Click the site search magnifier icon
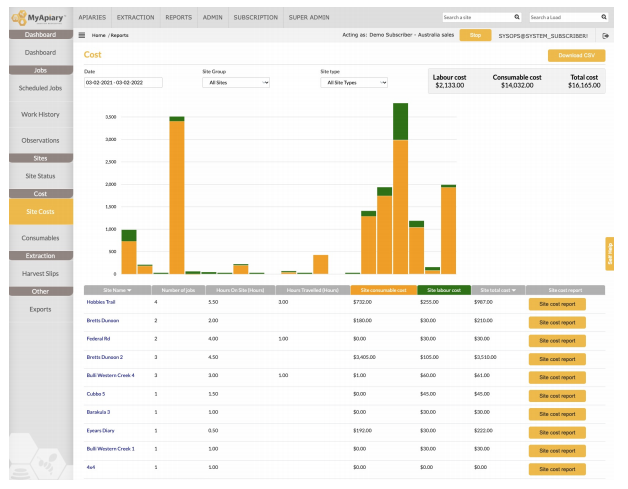The width and height of the screenshot is (628, 489). pos(516,17)
